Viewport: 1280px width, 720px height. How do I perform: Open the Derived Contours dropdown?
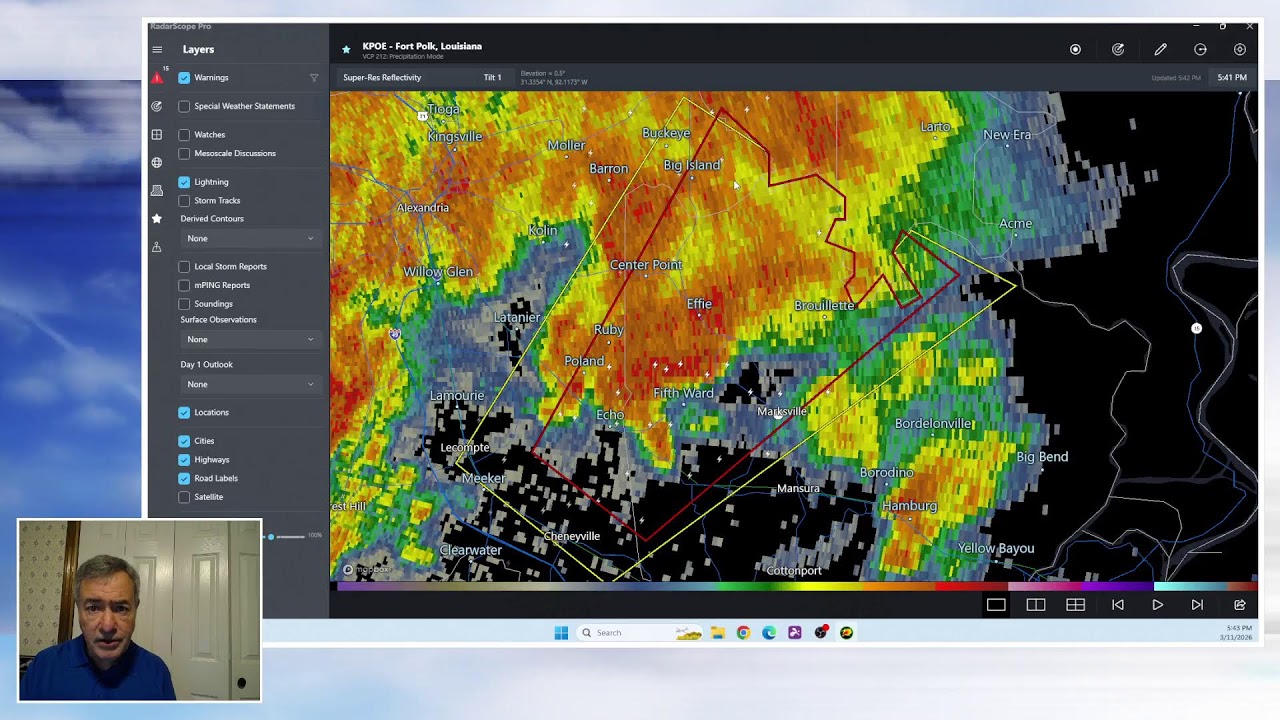coord(250,238)
